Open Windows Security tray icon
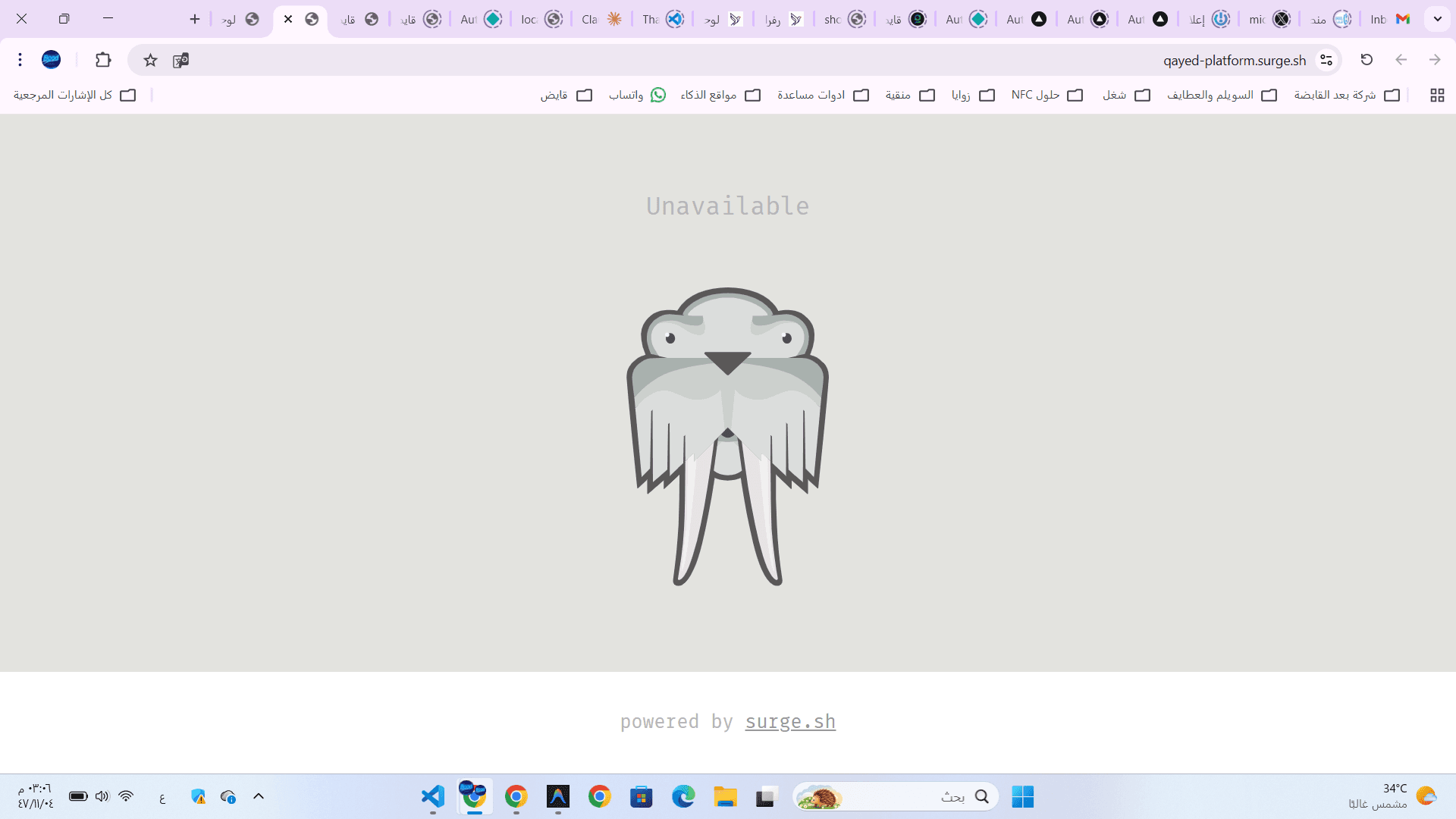Viewport: 1456px width, 819px height. point(198,796)
